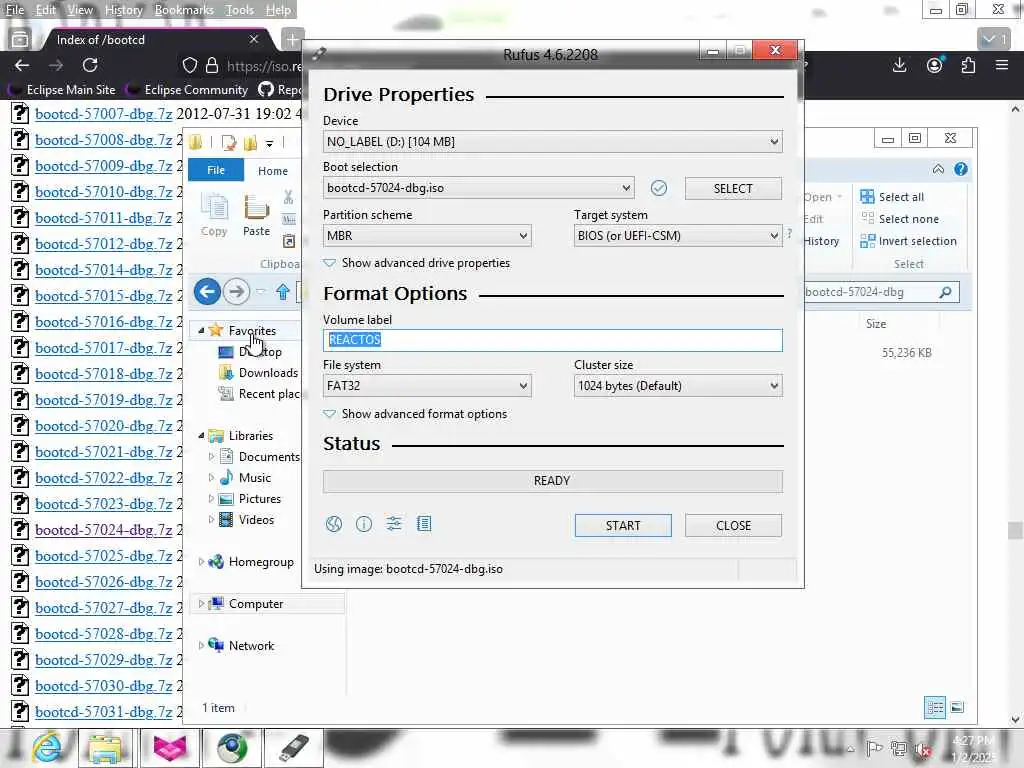The image size is (1024, 768).
Task: Click the CLOSE button in Rufus
Action: (x=733, y=526)
